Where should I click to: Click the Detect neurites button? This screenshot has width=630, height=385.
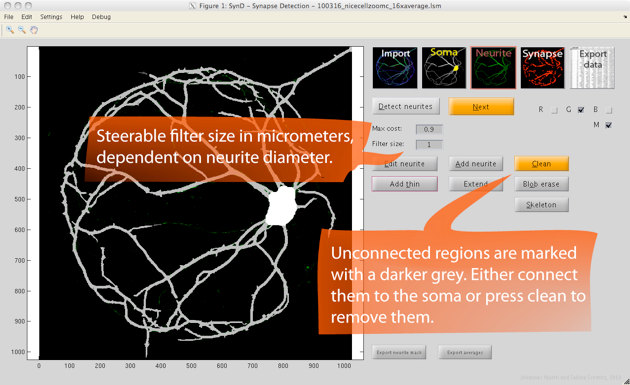pos(405,106)
